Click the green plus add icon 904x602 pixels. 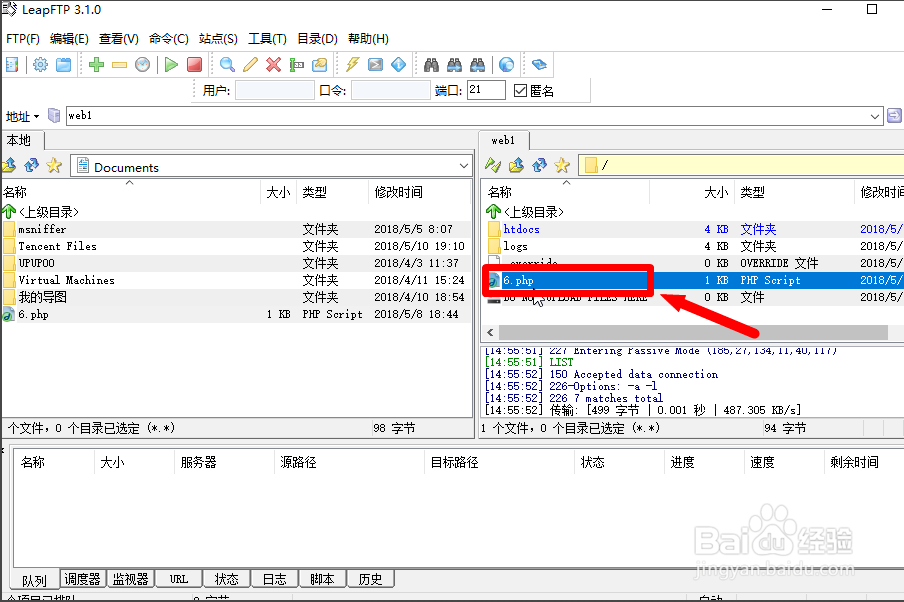pos(96,65)
